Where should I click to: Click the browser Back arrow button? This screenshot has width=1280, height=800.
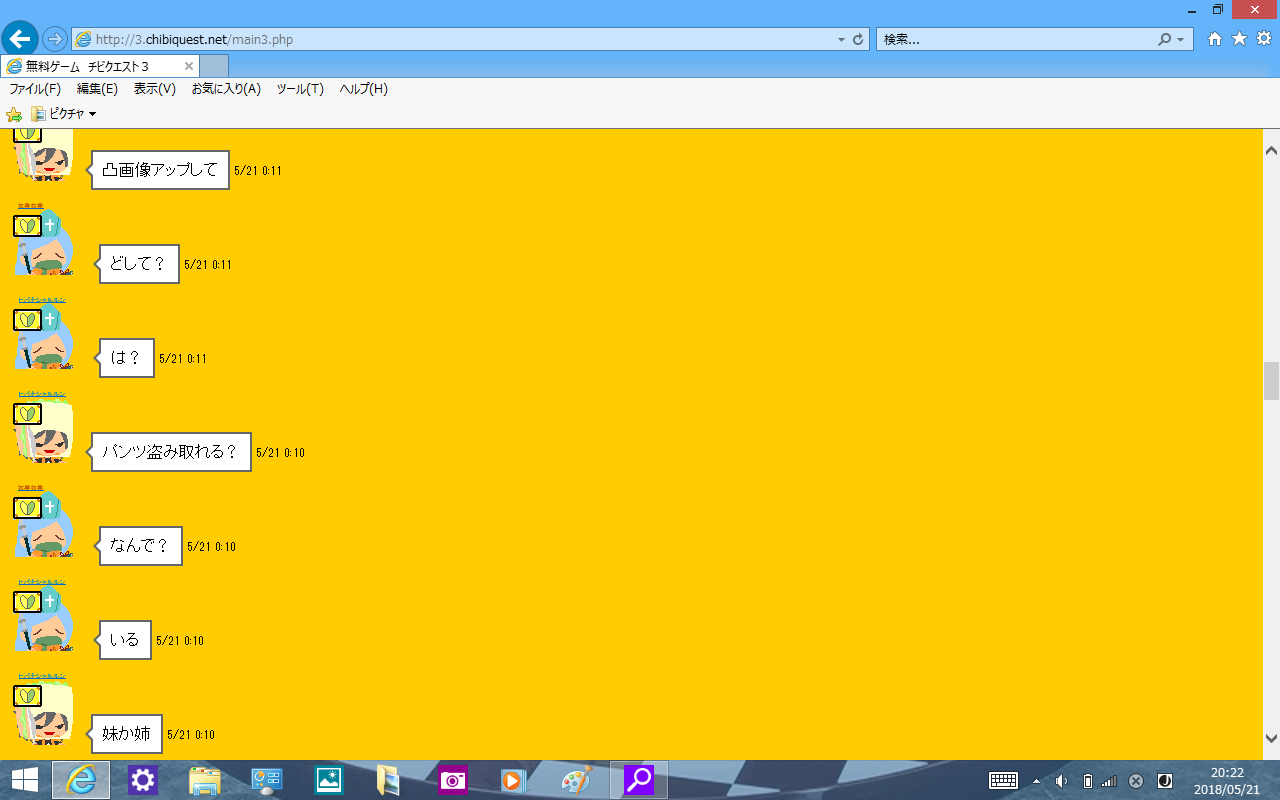(20, 39)
